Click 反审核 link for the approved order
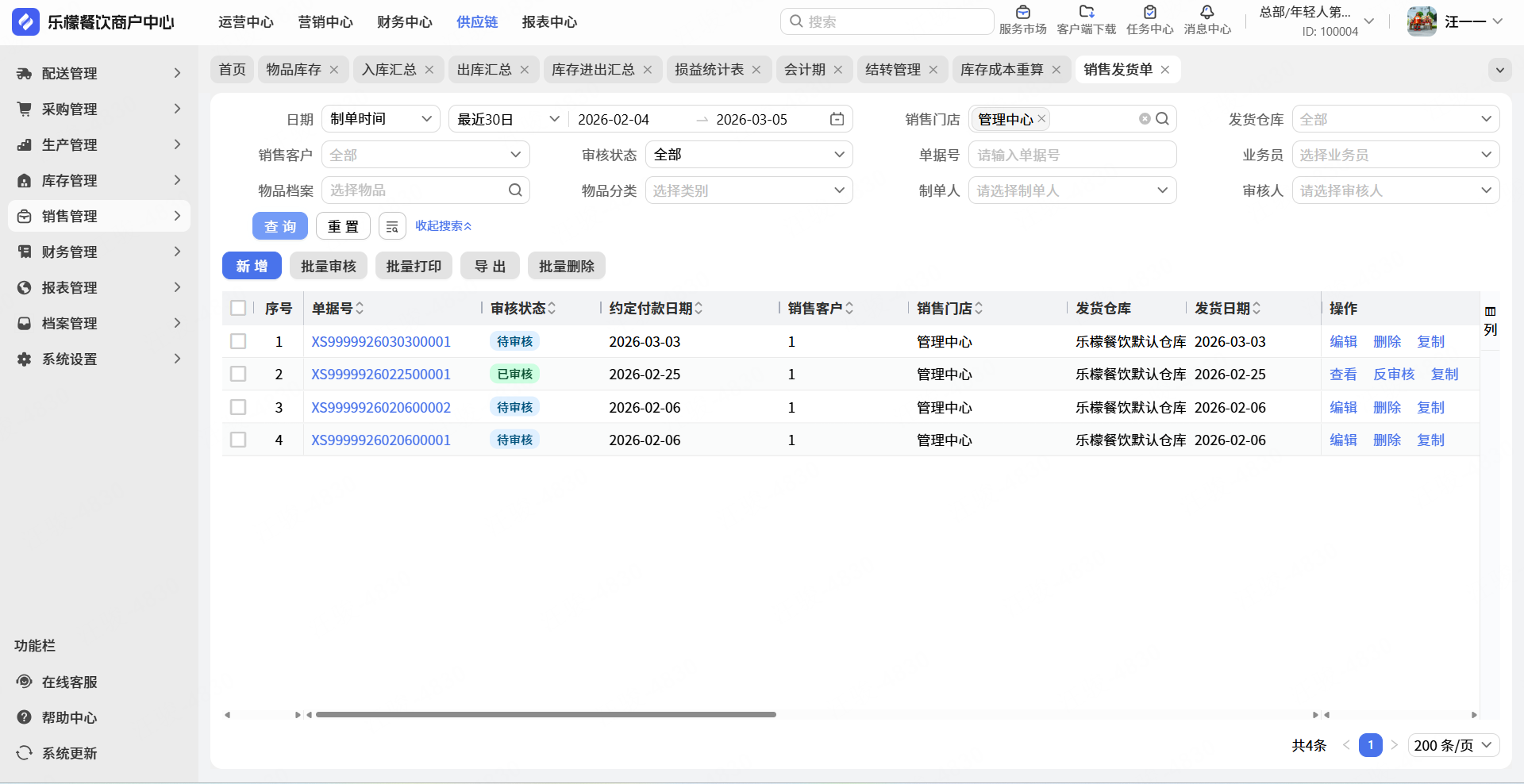 (1394, 375)
